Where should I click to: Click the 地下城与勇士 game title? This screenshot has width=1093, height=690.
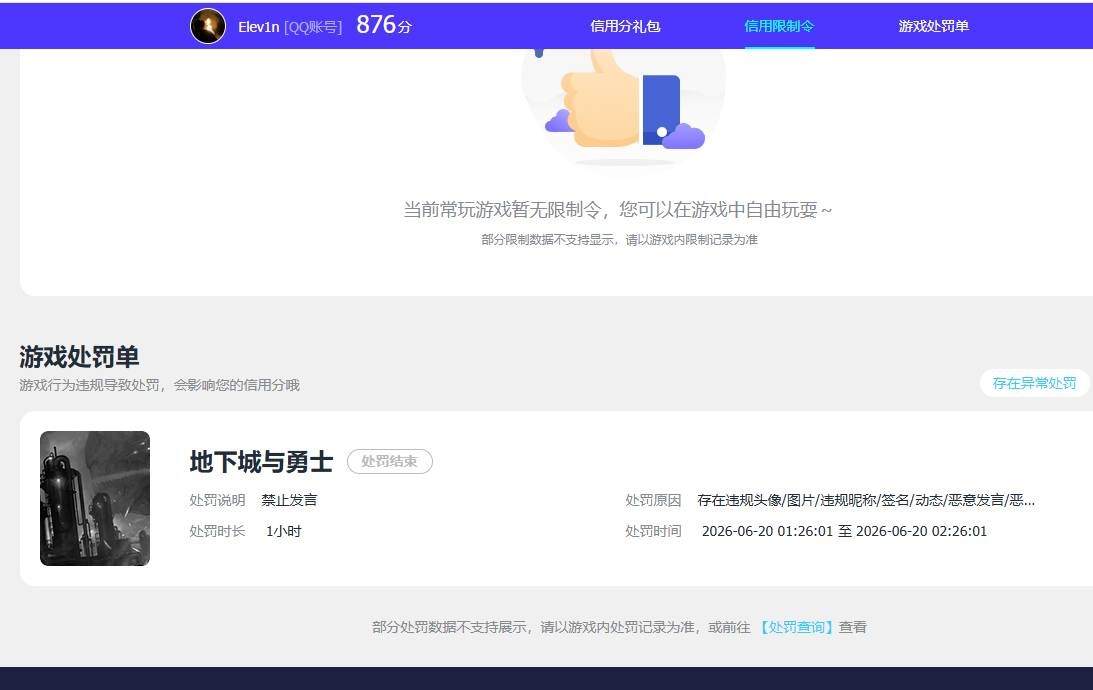pos(261,462)
